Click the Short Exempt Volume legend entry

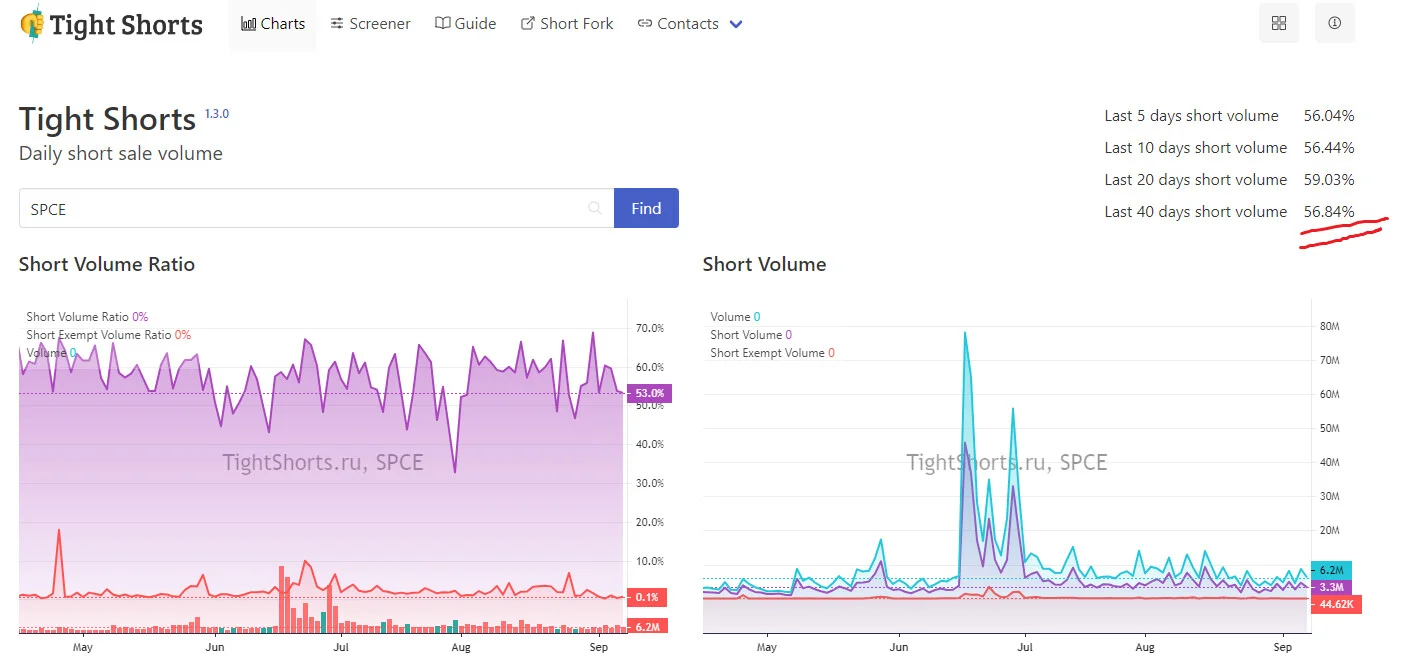click(772, 353)
